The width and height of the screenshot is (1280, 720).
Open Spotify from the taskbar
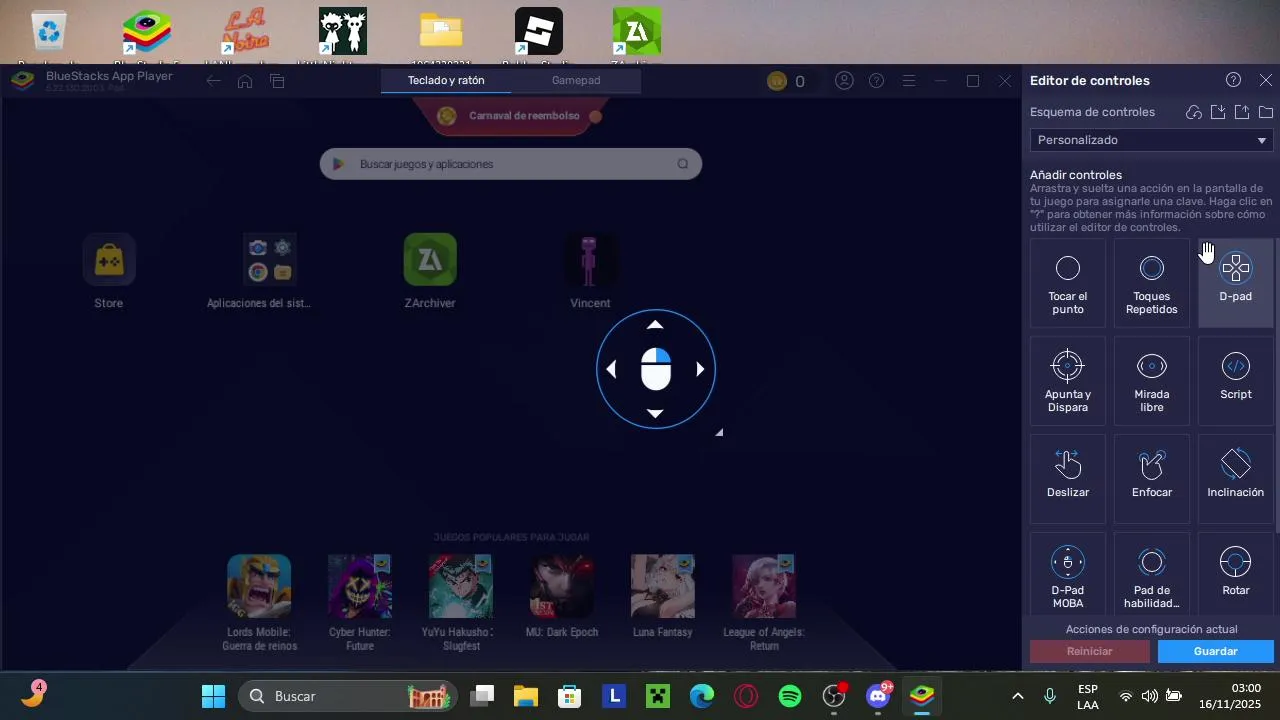coord(790,696)
